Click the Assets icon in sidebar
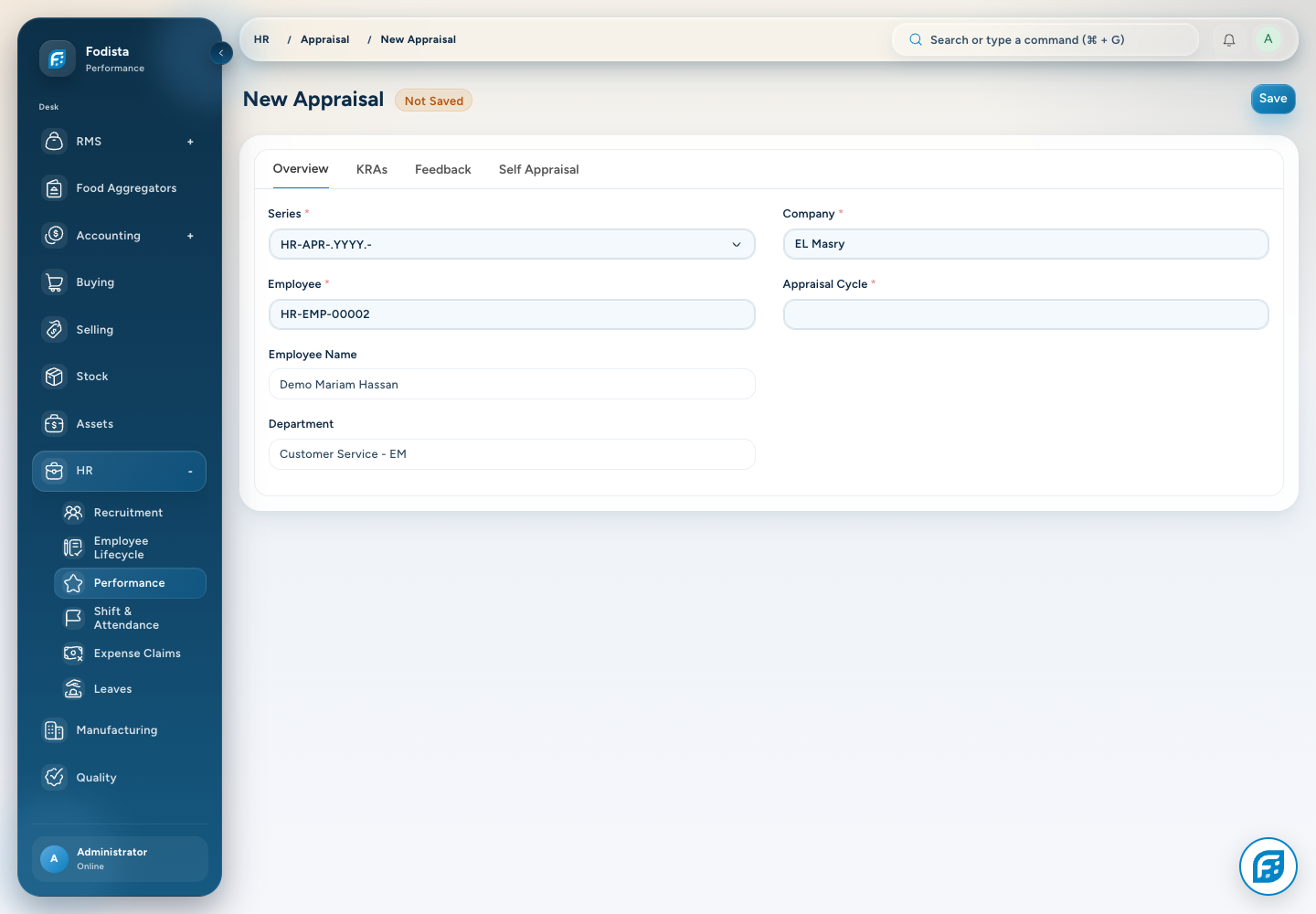This screenshot has width=1316, height=914. pyautogui.click(x=55, y=424)
